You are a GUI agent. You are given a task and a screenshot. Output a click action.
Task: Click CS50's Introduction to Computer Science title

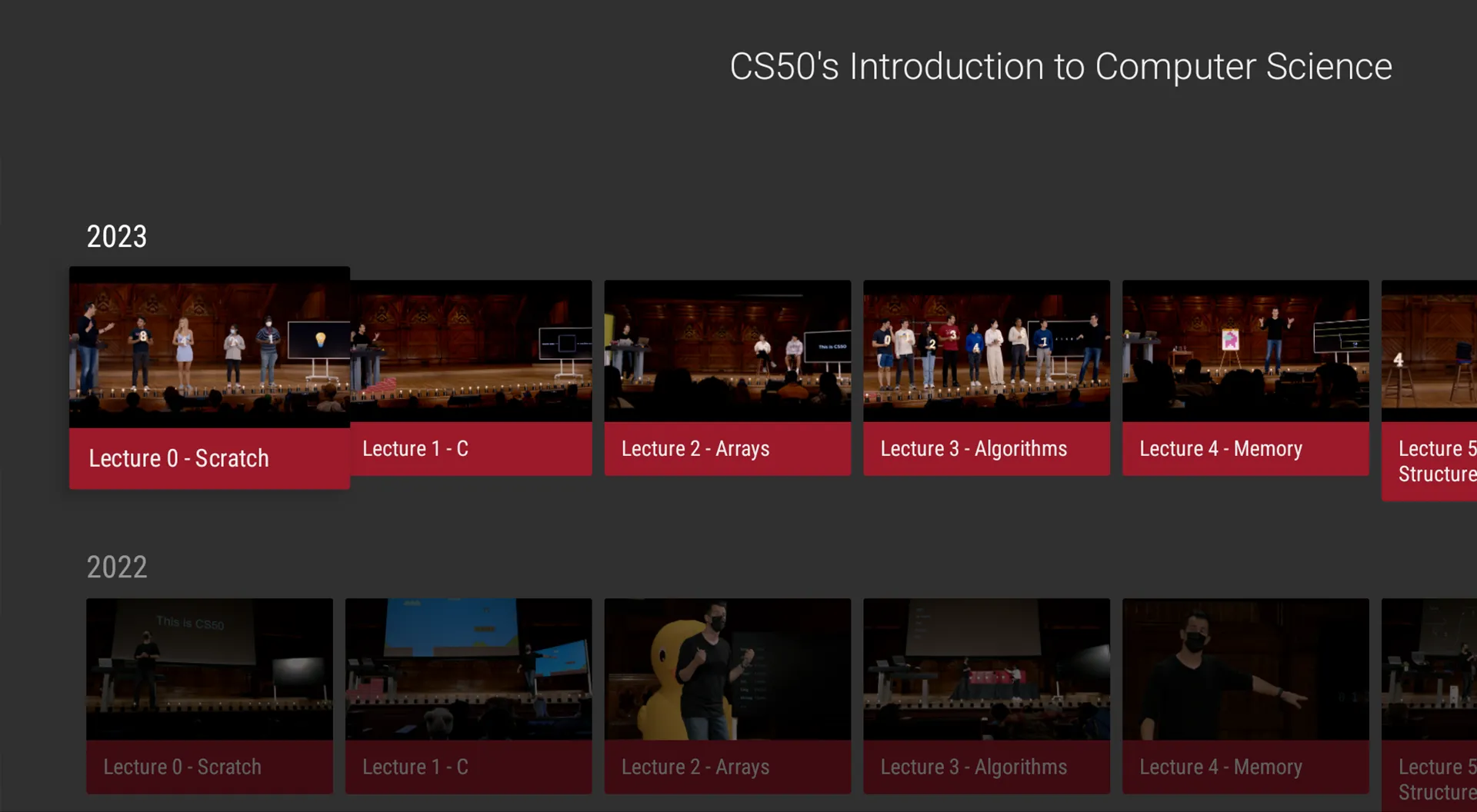pos(1061,67)
